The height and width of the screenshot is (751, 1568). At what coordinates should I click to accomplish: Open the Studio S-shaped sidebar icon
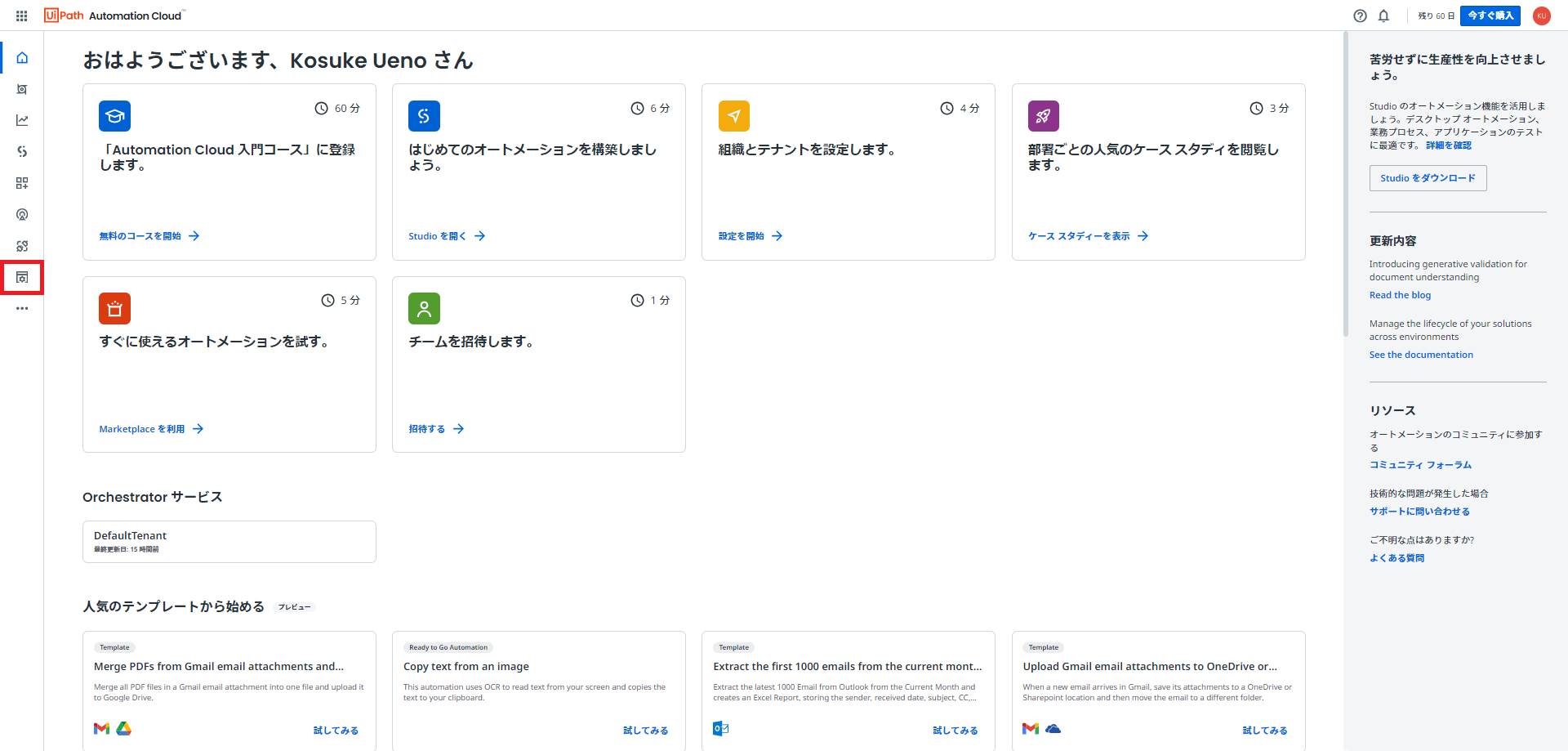(x=22, y=151)
